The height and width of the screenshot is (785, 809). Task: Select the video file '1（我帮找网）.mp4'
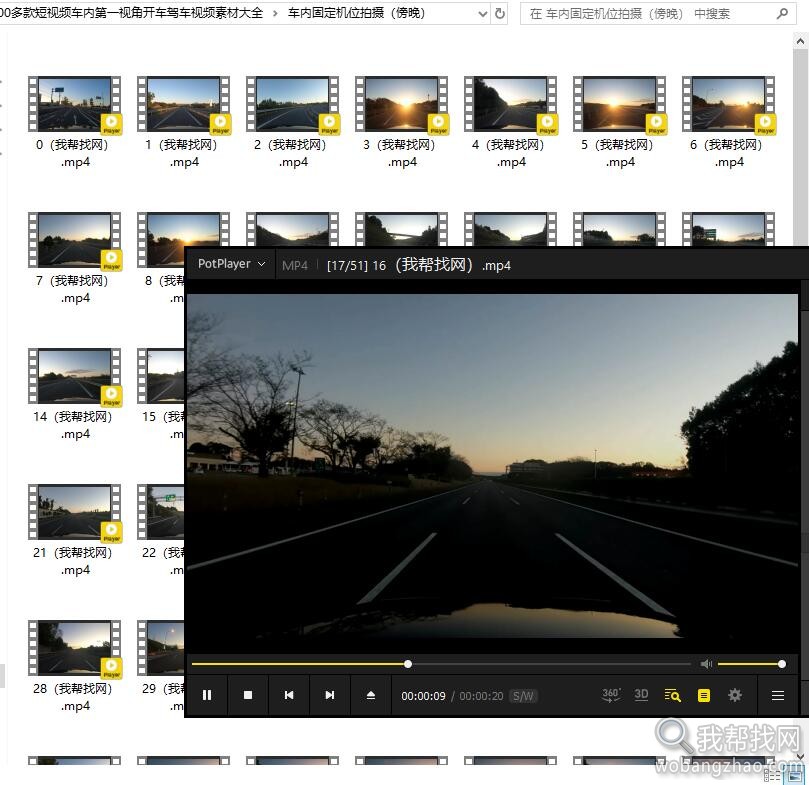coord(184,122)
